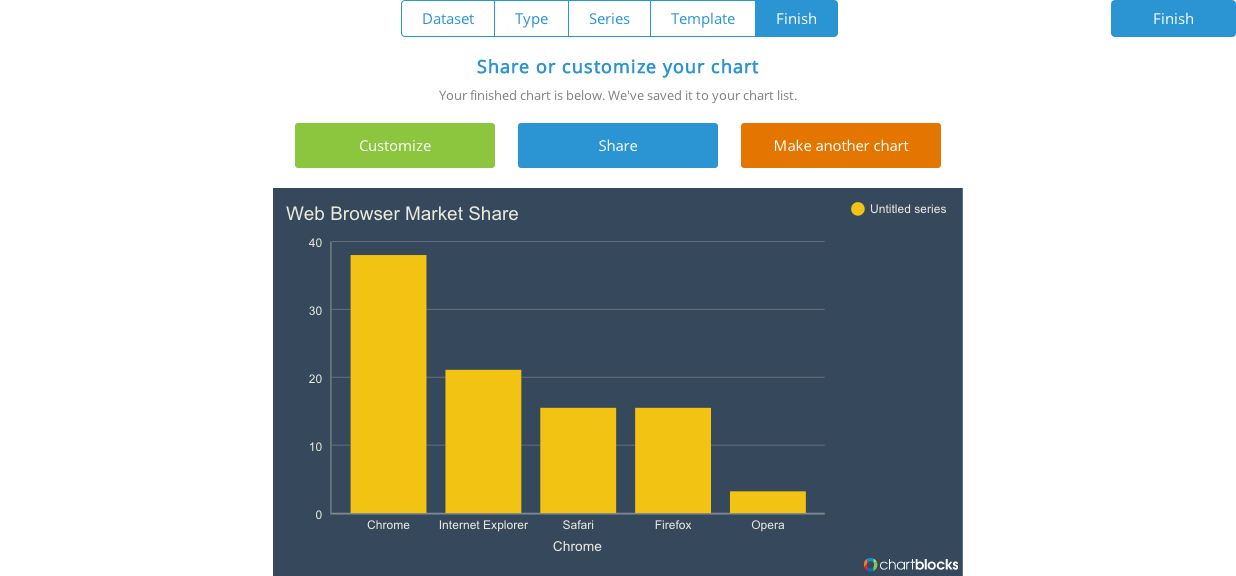Go to the Series tab
Viewport: 1236px width, 576px height.
(x=609, y=19)
